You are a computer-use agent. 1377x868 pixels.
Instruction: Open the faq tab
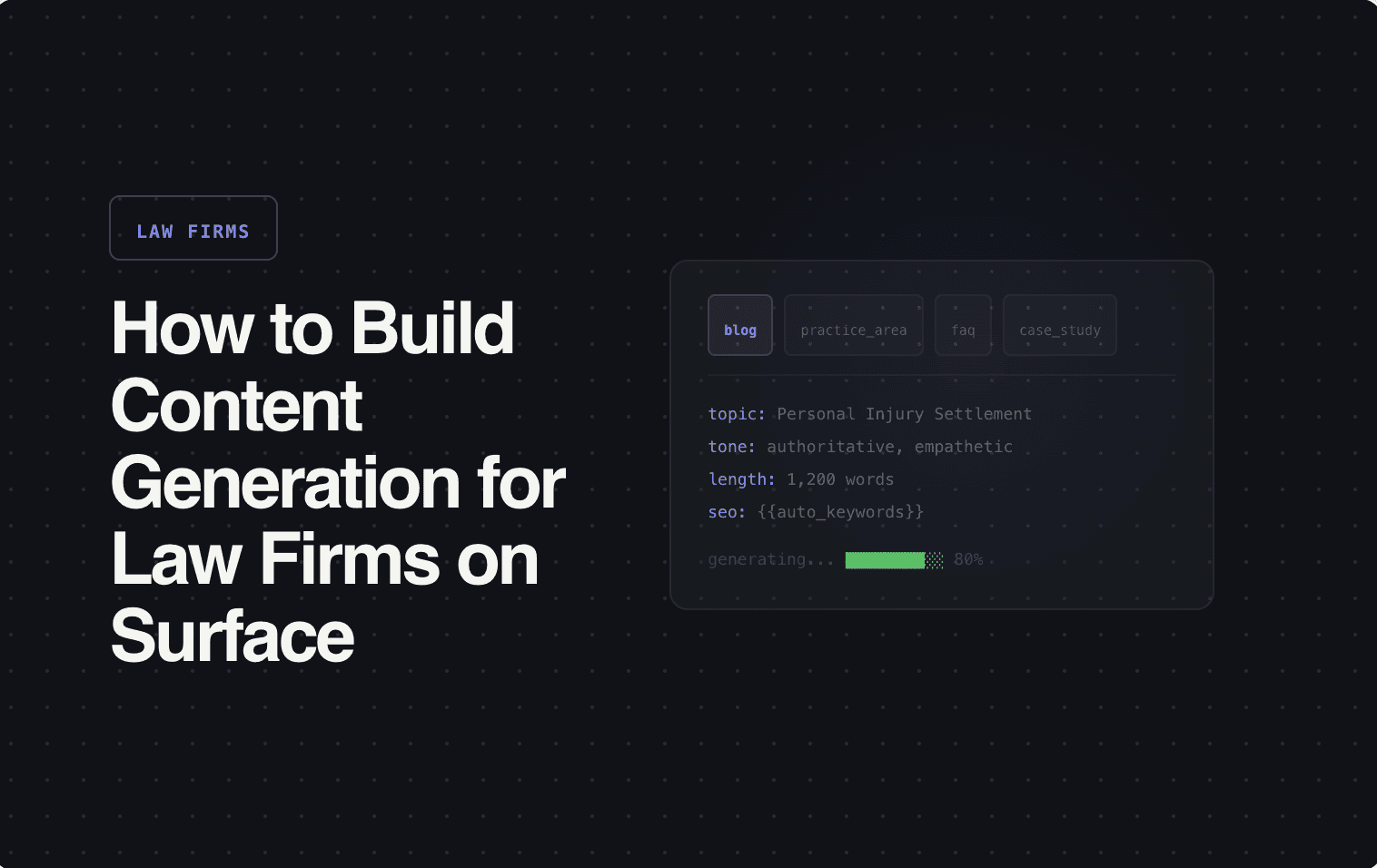pos(963,325)
